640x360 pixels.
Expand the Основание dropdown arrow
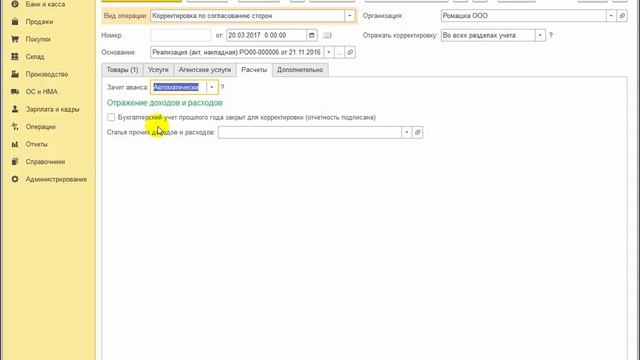point(329,52)
